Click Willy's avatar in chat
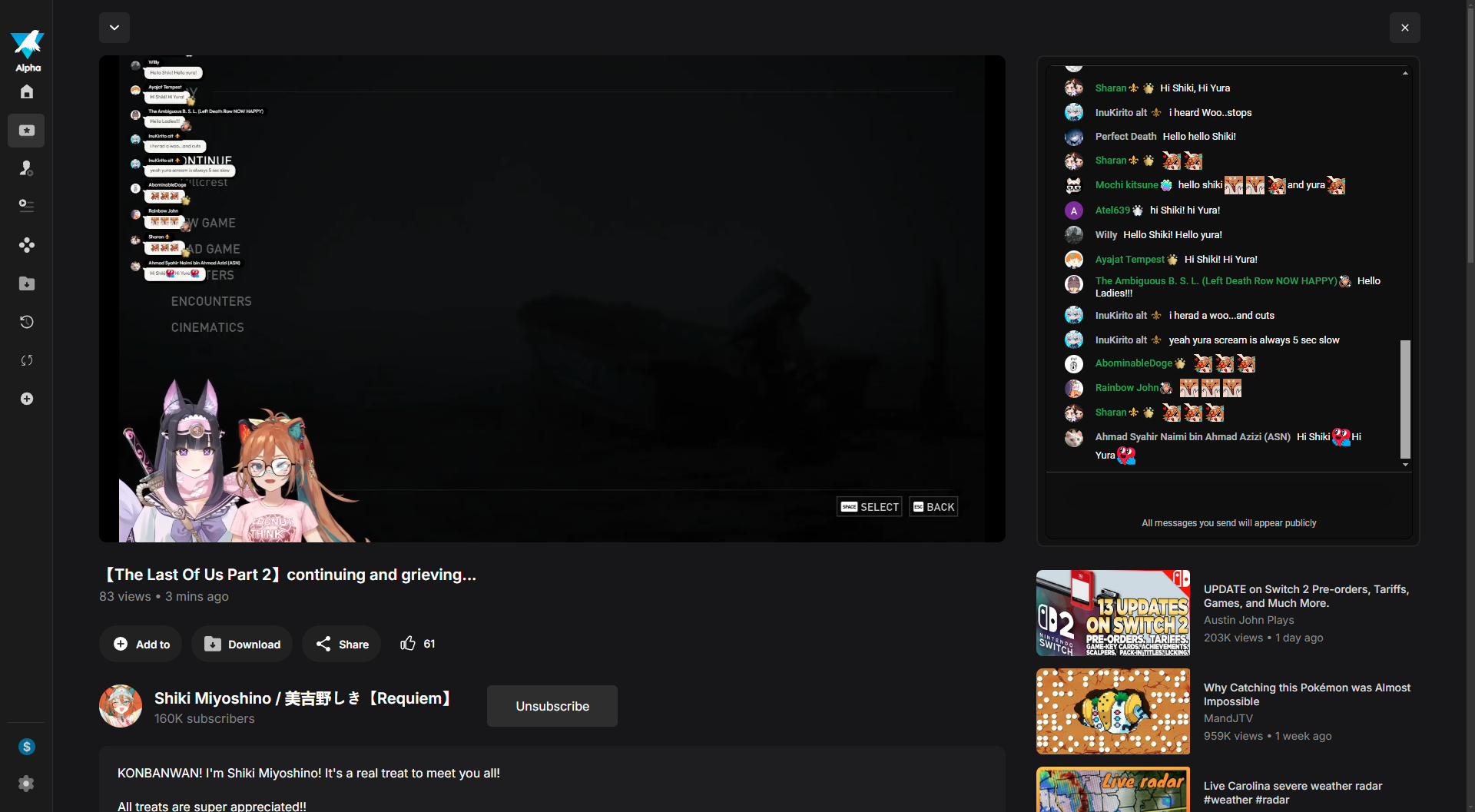The width and height of the screenshot is (1475, 812). [x=1074, y=235]
